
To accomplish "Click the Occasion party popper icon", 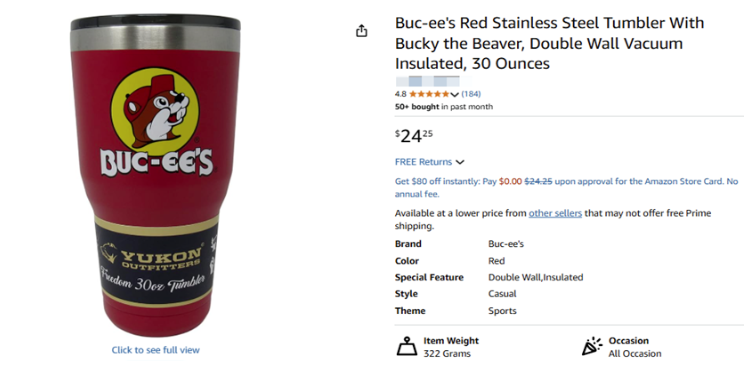I will (x=592, y=346).
